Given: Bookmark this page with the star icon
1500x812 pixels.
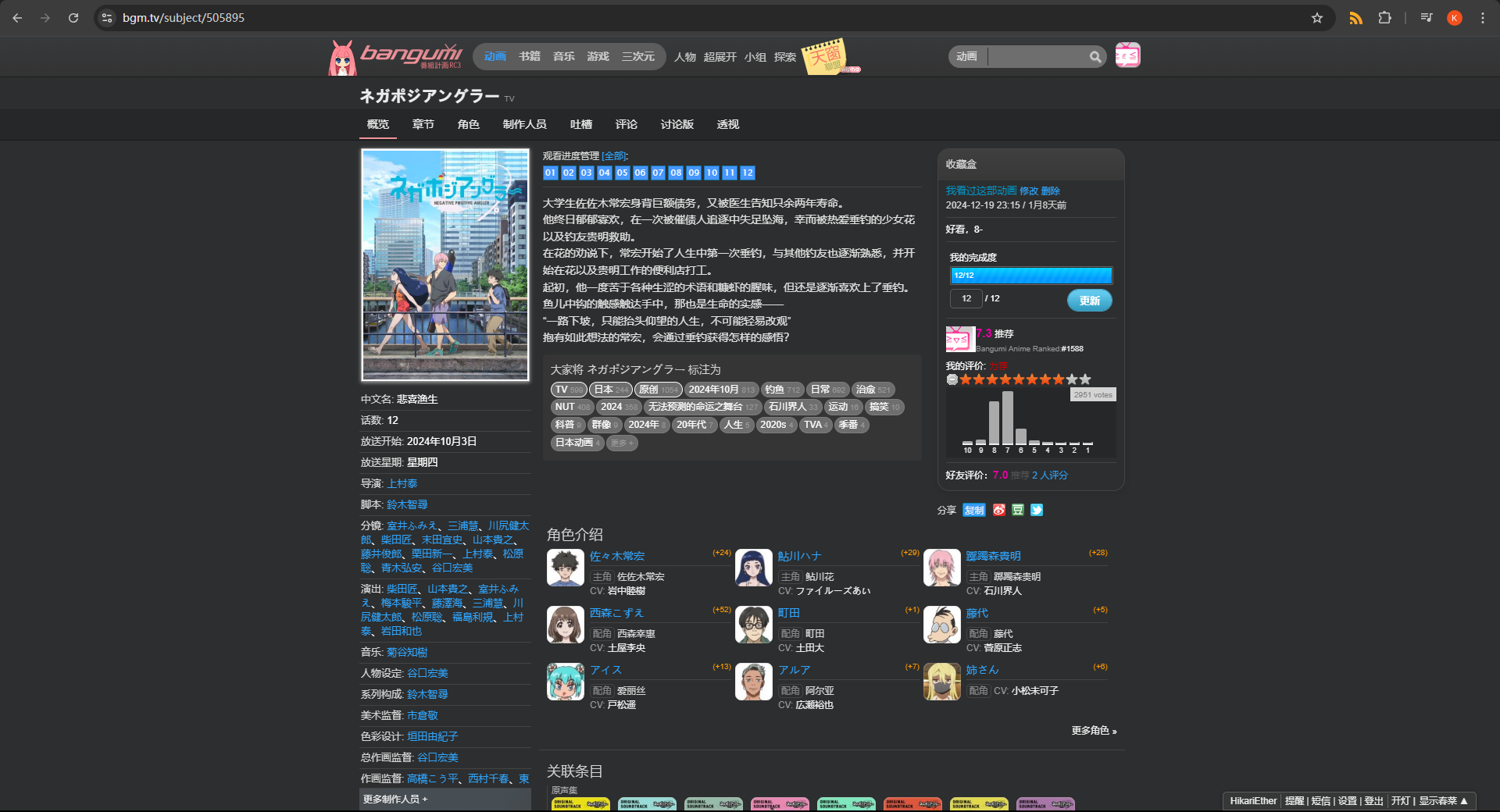Looking at the screenshot, I should pyautogui.click(x=1317, y=18).
